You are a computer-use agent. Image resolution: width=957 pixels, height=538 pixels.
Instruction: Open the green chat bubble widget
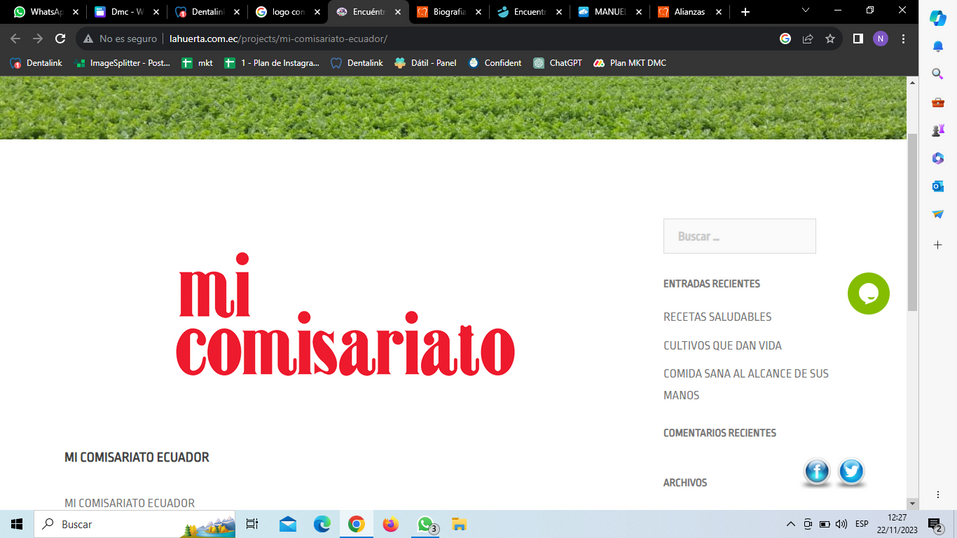click(x=868, y=293)
